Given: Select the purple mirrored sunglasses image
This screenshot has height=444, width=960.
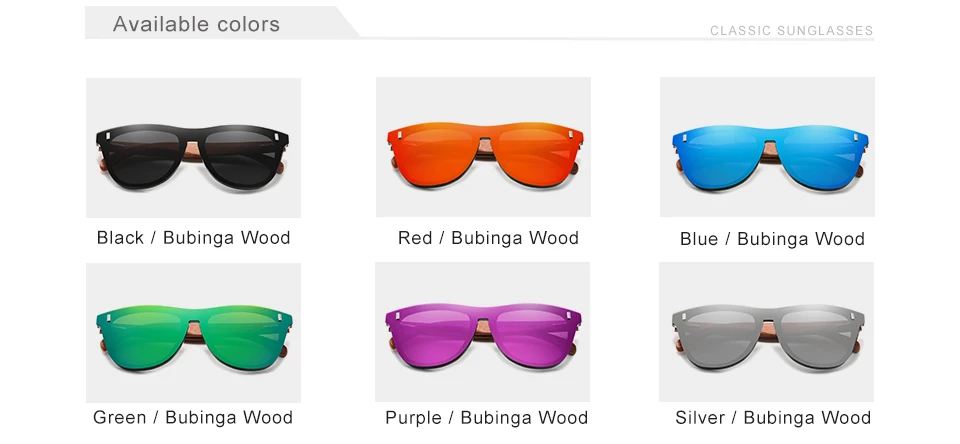Looking at the screenshot, I should tap(482, 332).
